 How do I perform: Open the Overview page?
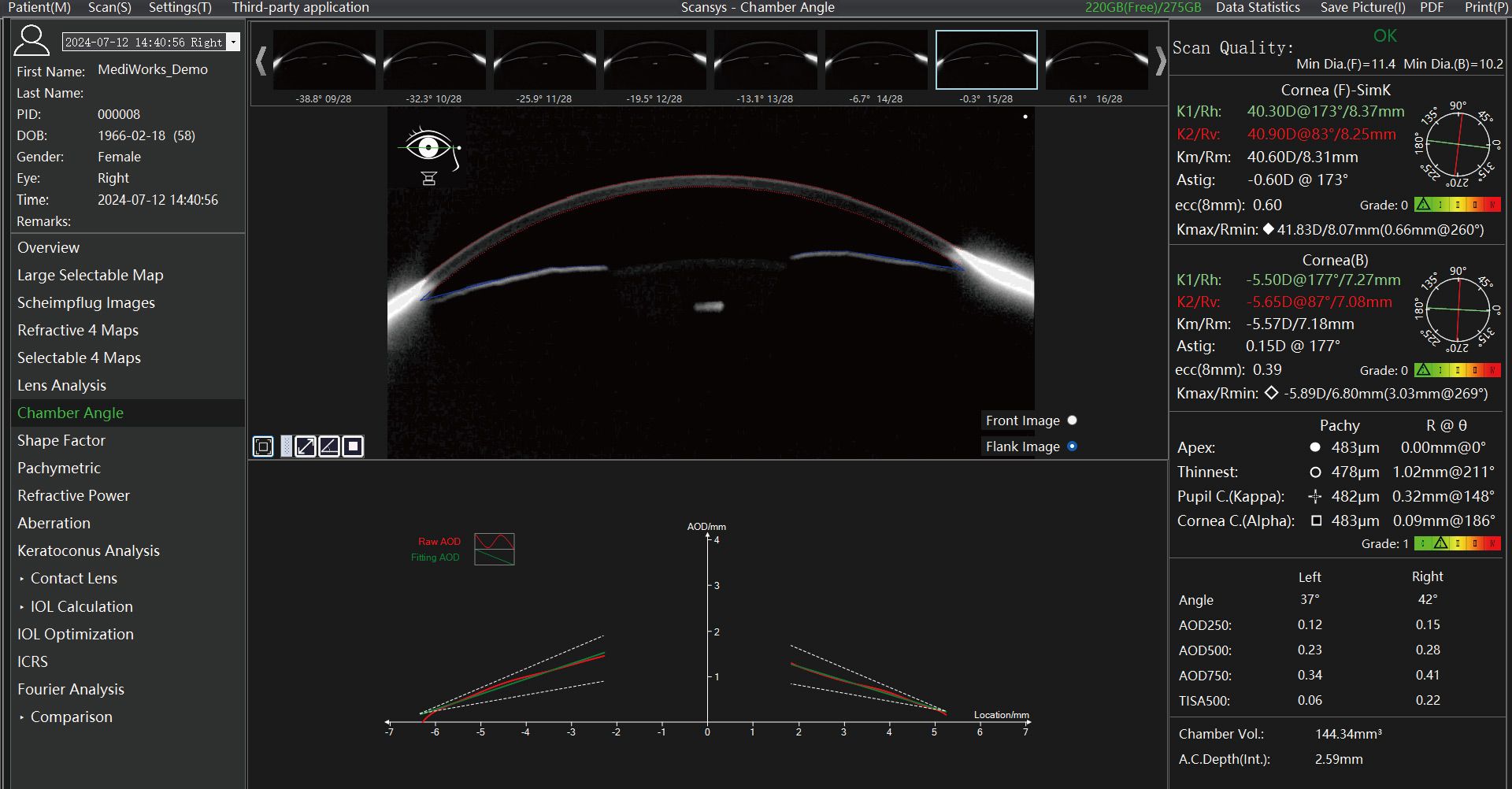click(128, 247)
